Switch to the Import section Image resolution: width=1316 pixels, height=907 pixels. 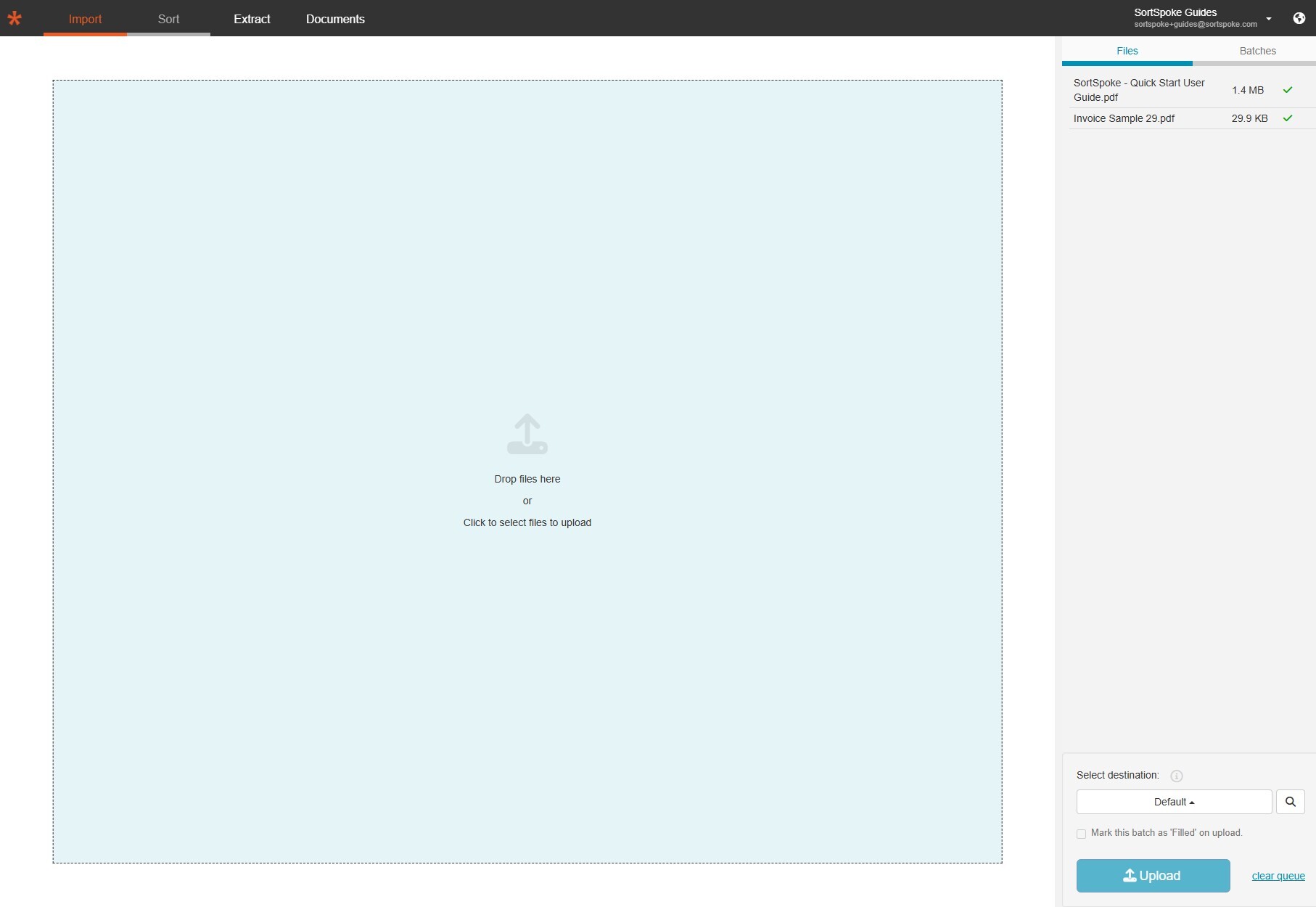pos(85,19)
